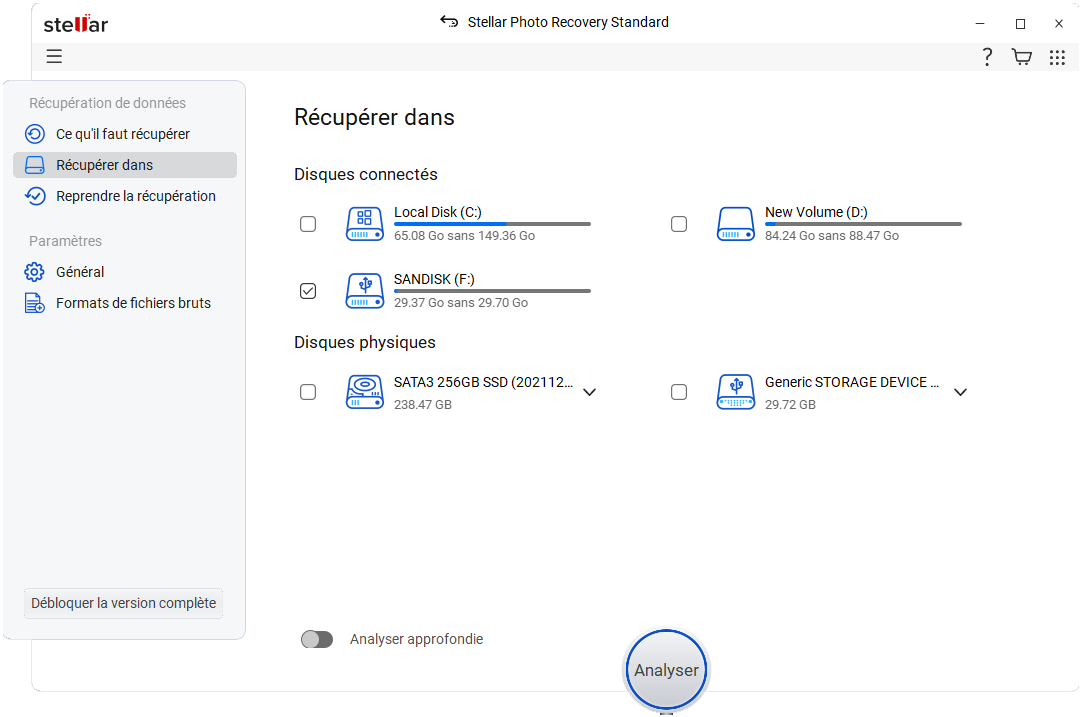Click the Local Disk (C:) drive icon
Screen dimensions: 1082x717
coord(364,224)
